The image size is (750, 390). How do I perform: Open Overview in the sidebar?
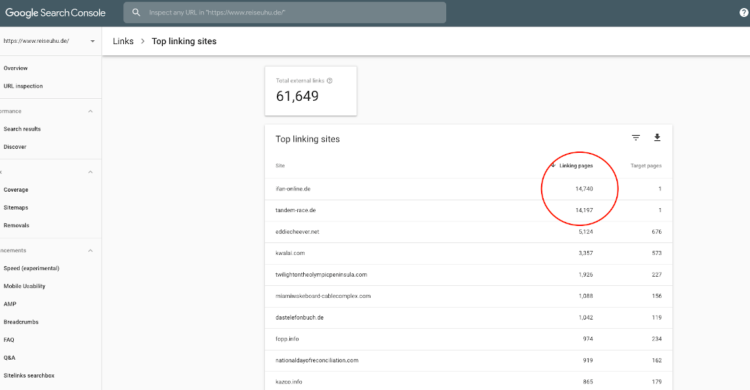16,68
